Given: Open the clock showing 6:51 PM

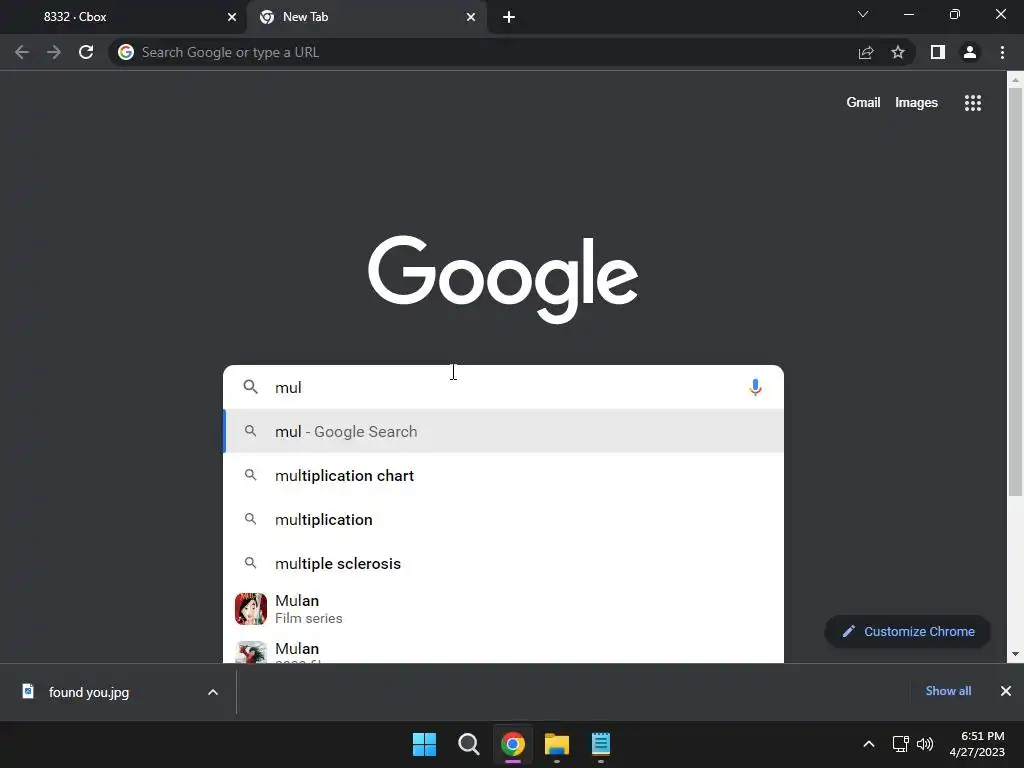Looking at the screenshot, I should (x=977, y=744).
